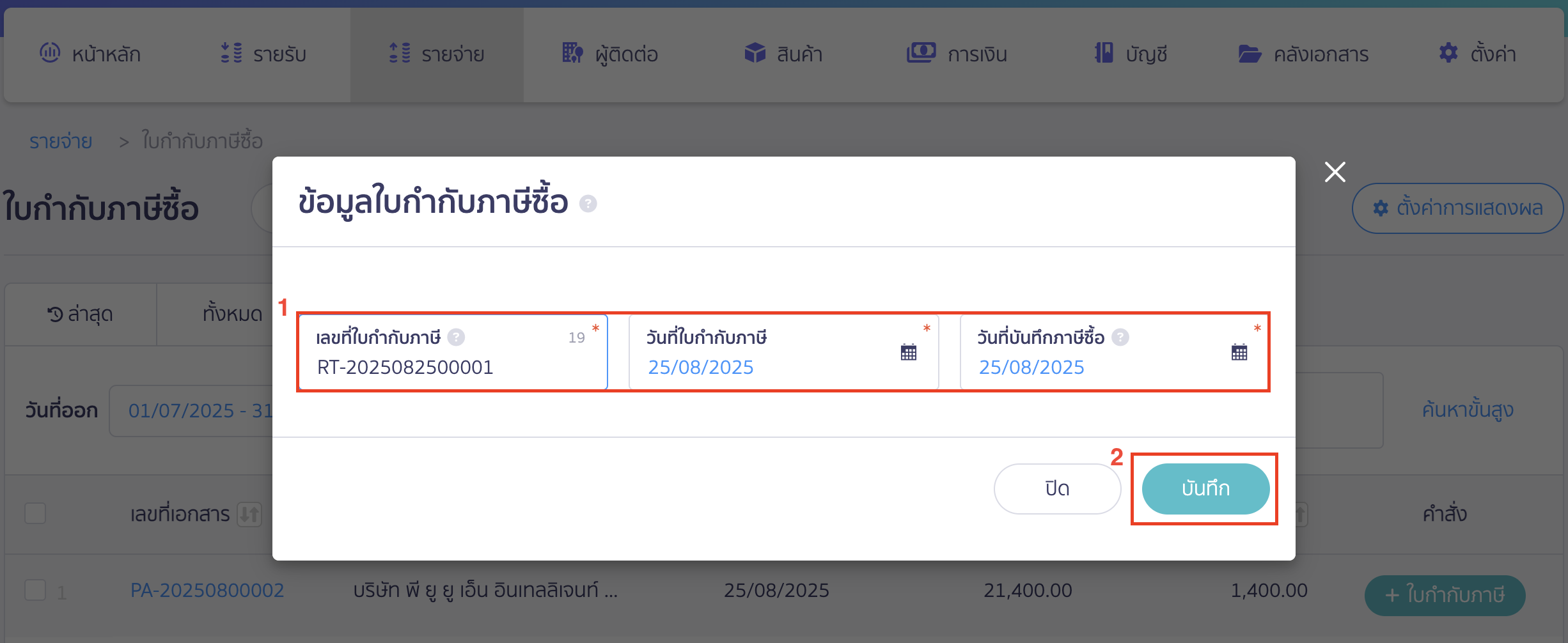The width and height of the screenshot is (1568, 643).
Task: Open the ผู้ติดต่อ menu
Action: point(610,54)
